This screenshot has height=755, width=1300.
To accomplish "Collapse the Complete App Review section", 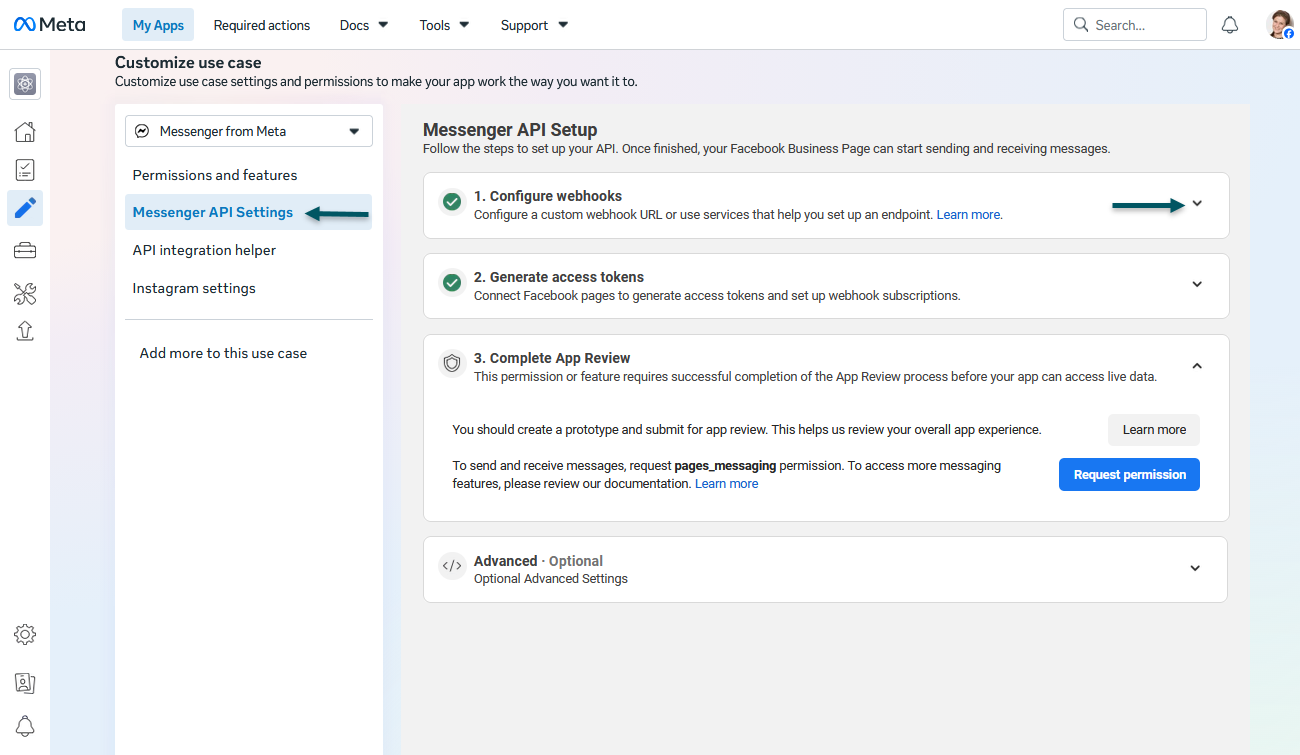I will pyautogui.click(x=1197, y=365).
